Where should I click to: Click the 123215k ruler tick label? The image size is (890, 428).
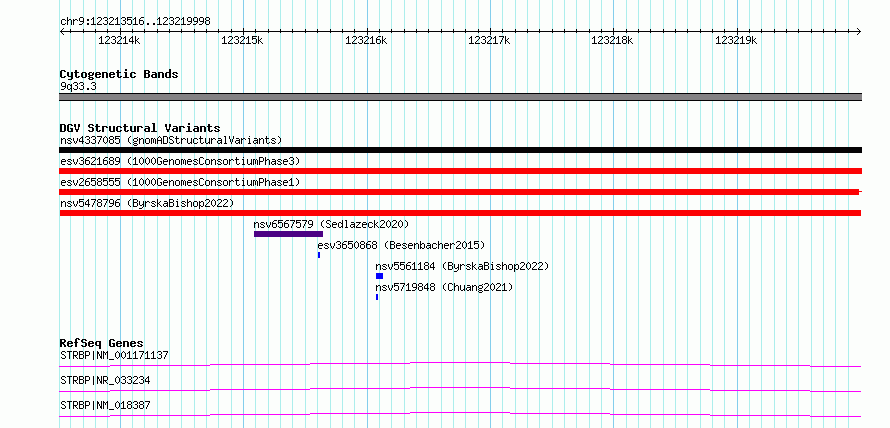coord(242,41)
